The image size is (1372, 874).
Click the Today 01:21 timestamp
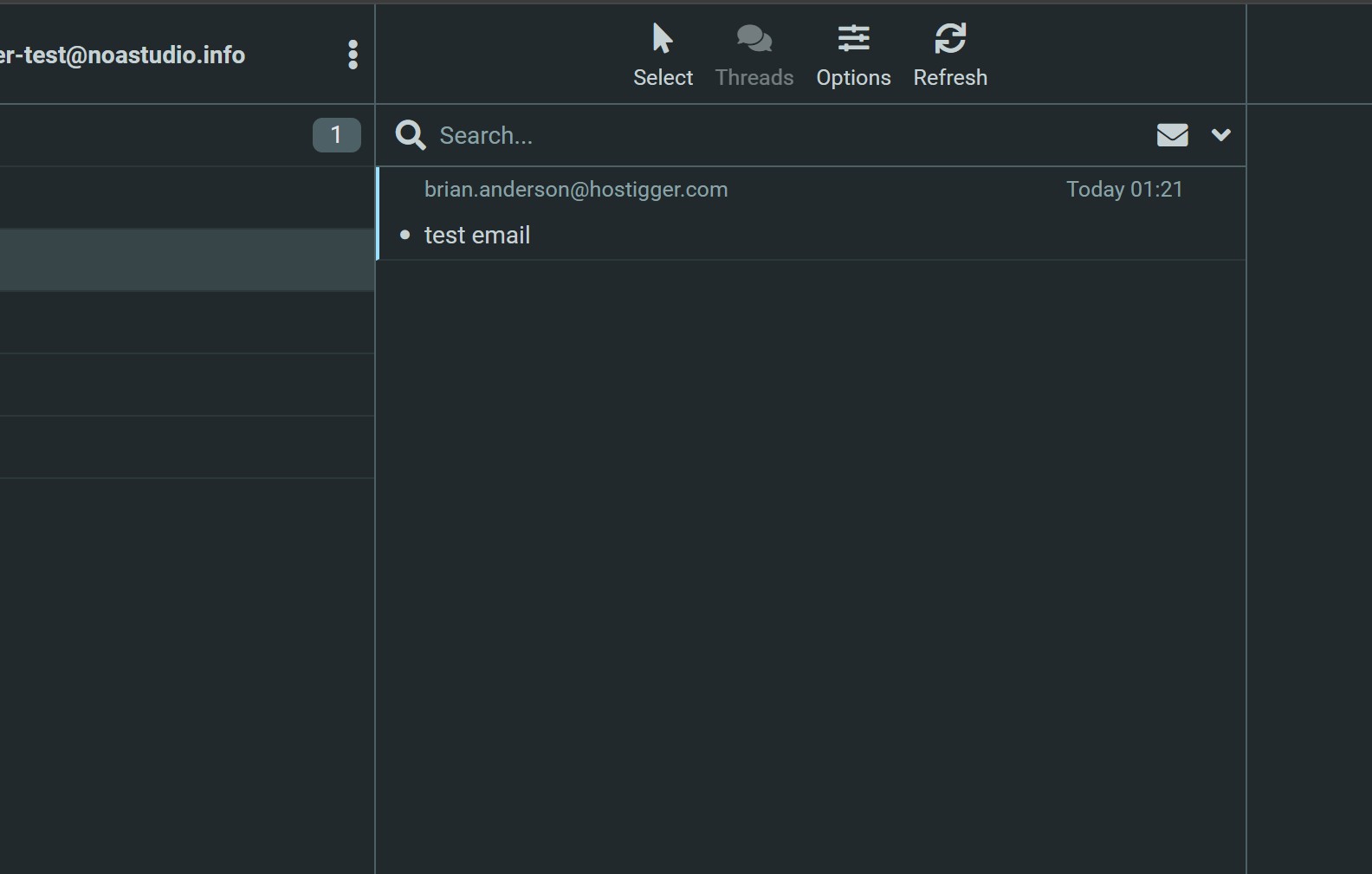(x=1124, y=190)
